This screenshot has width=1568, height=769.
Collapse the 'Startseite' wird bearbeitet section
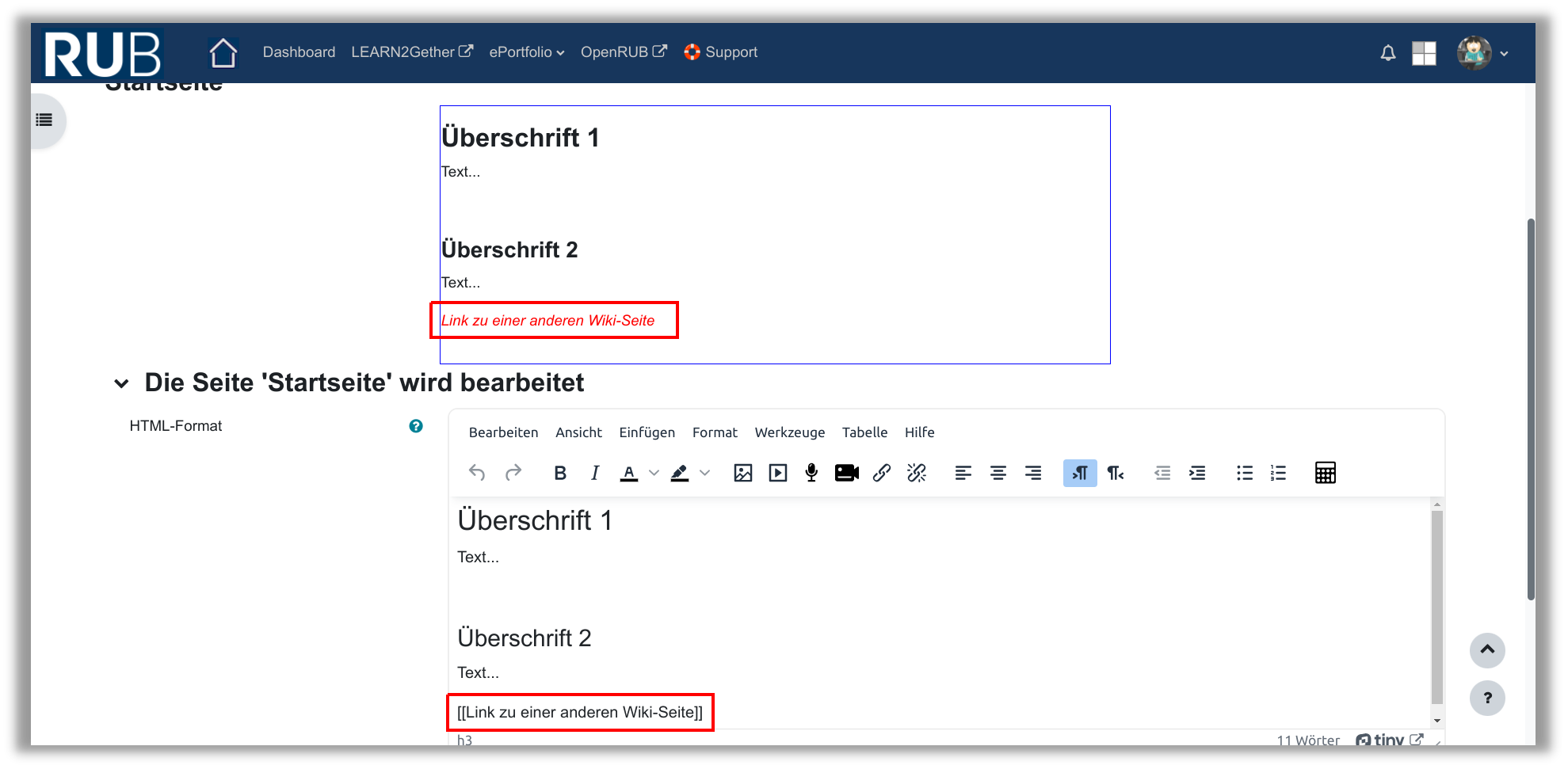click(x=121, y=383)
